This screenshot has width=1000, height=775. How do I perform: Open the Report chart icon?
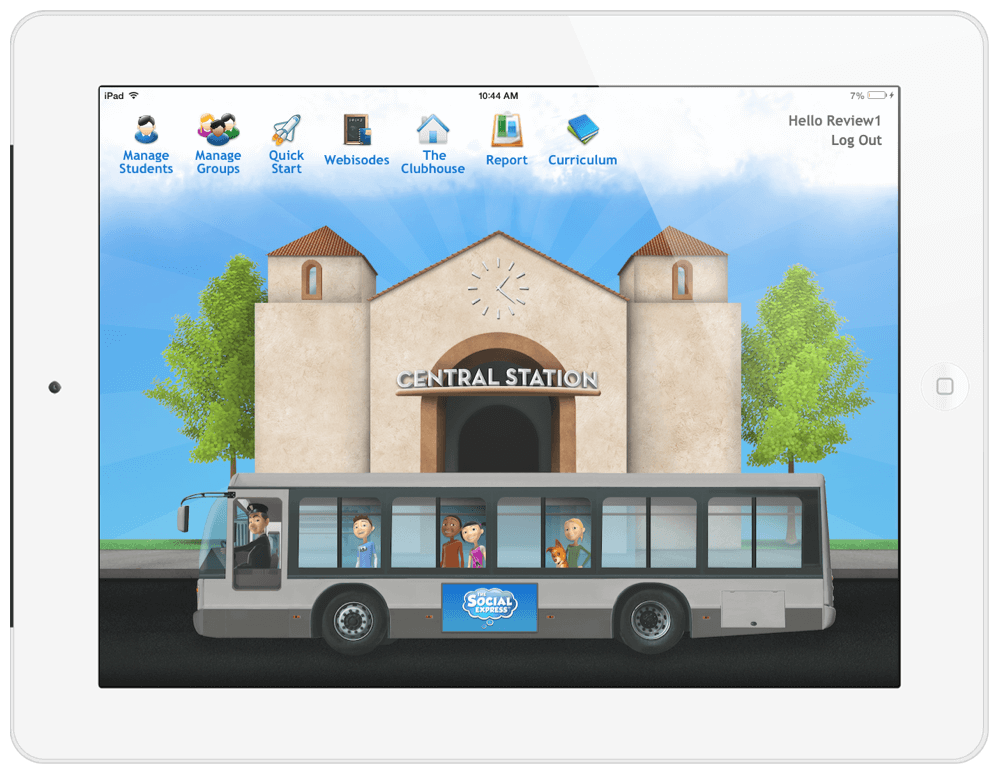click(507, 130)
